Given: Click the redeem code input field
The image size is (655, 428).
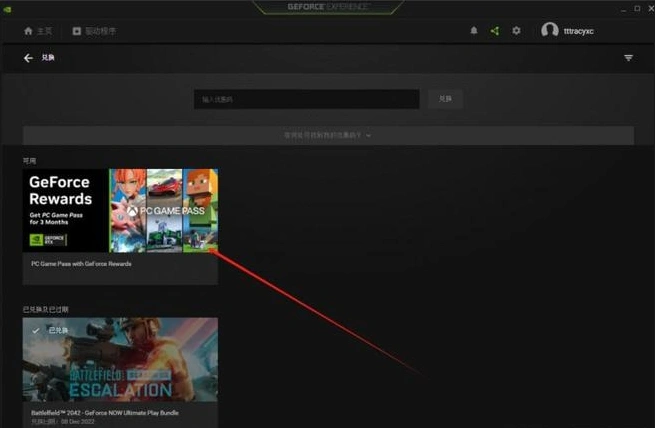Looking at the screenshot, I should pos(307,99).
